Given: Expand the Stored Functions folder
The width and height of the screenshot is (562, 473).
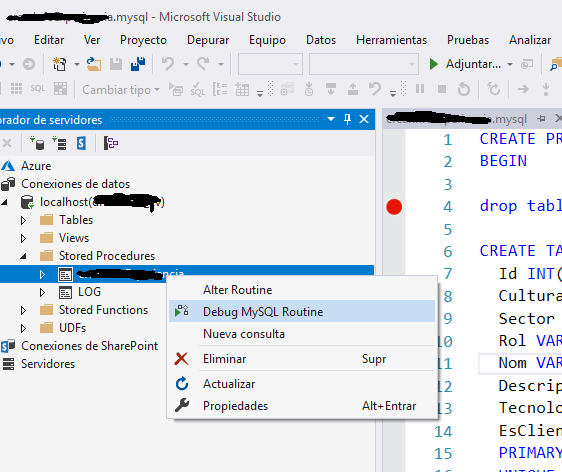Looking at the screenshot, I should click(23, 310).
